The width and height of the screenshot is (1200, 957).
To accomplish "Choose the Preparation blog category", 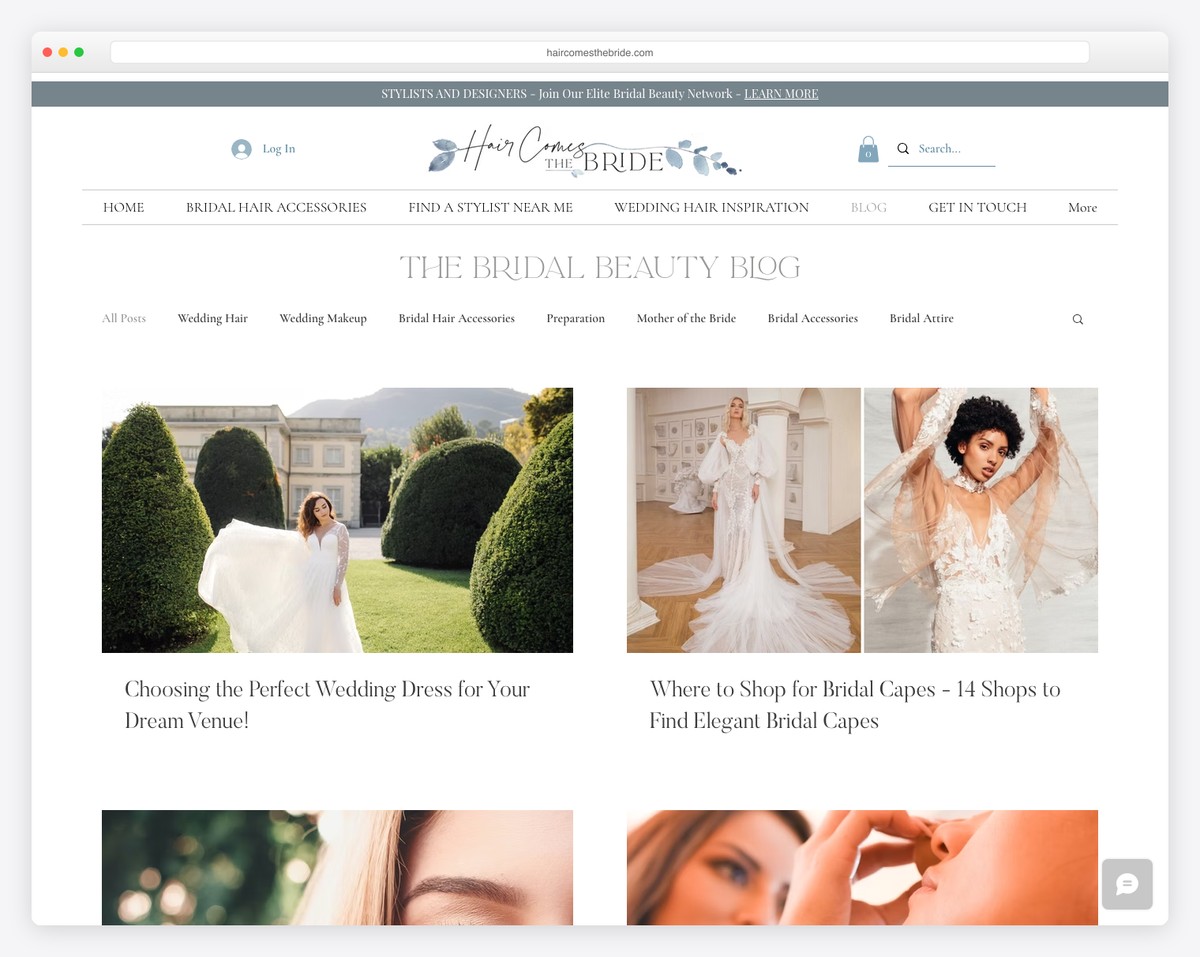I will [575, 318].
